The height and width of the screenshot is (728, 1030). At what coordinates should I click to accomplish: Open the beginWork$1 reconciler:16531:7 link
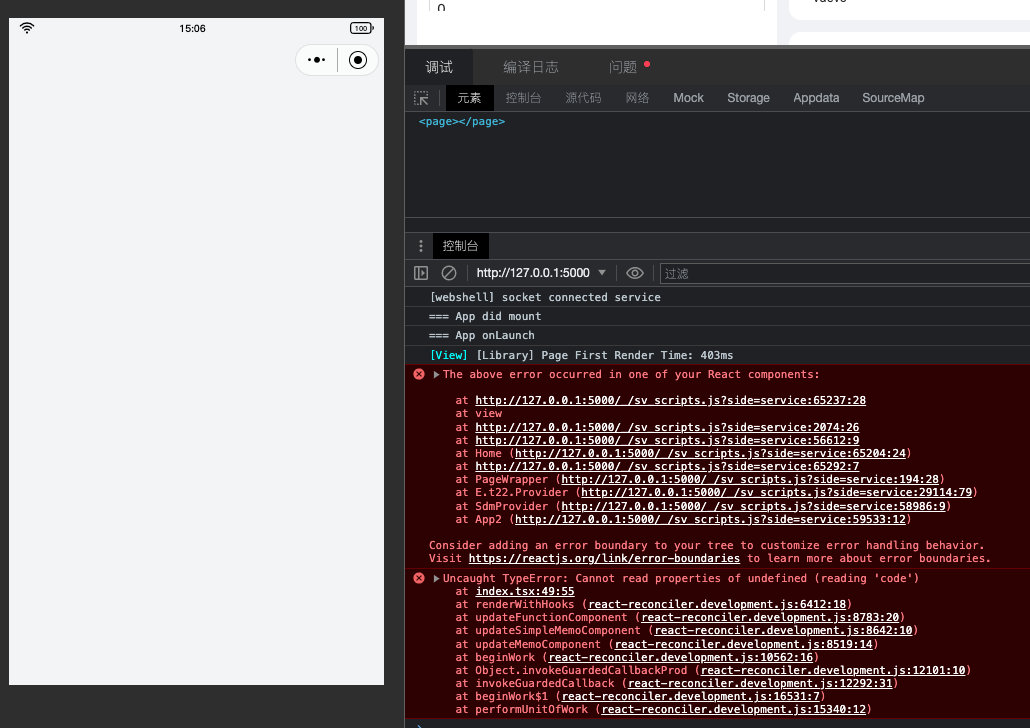tap(691, 696)
